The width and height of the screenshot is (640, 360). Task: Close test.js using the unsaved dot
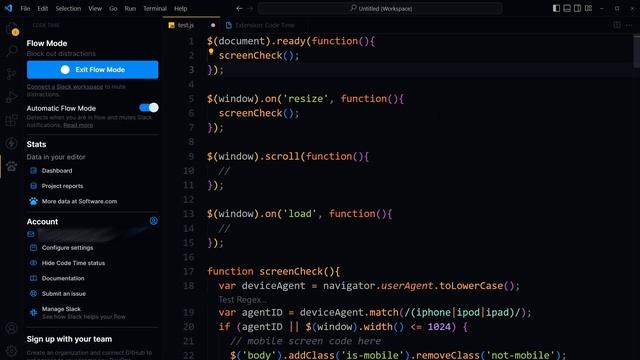click(x=213, y=25)
